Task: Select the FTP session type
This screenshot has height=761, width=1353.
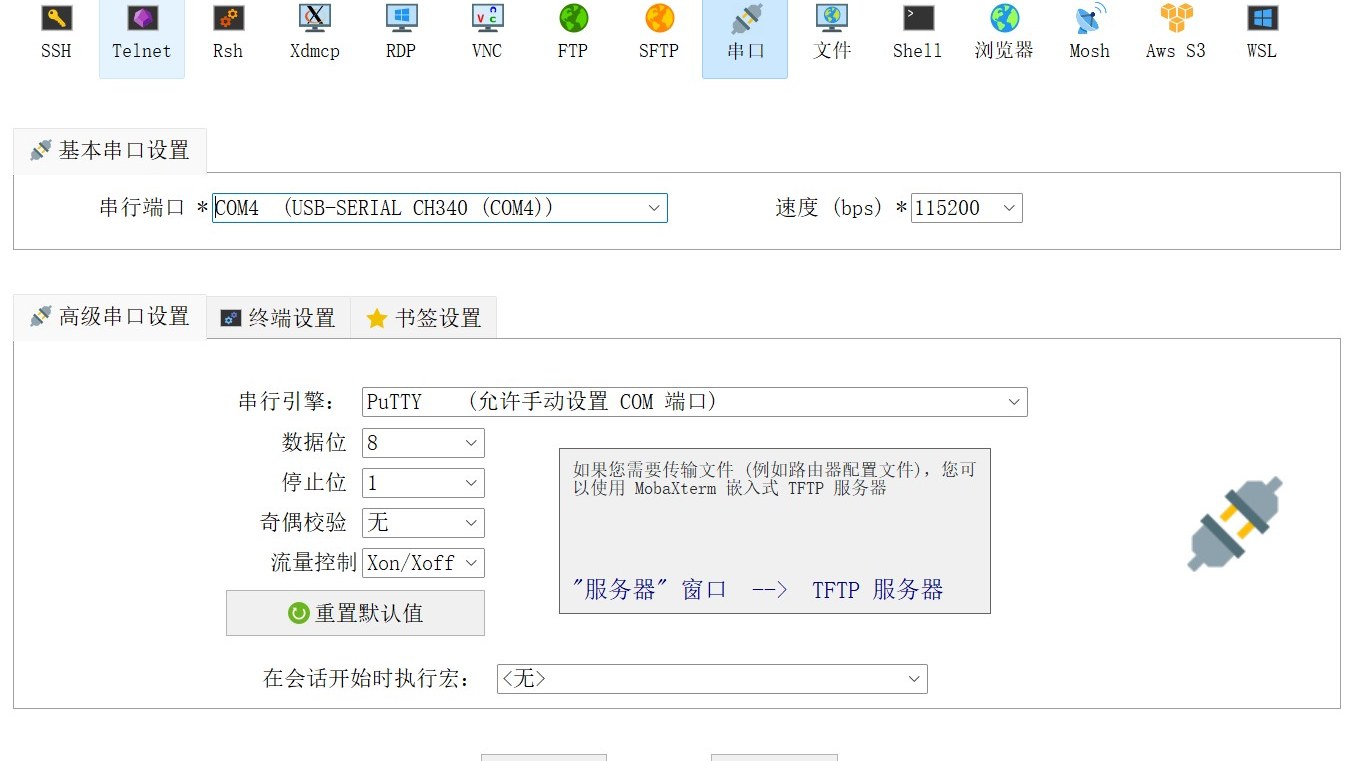Action: click(x=573, y=33)
